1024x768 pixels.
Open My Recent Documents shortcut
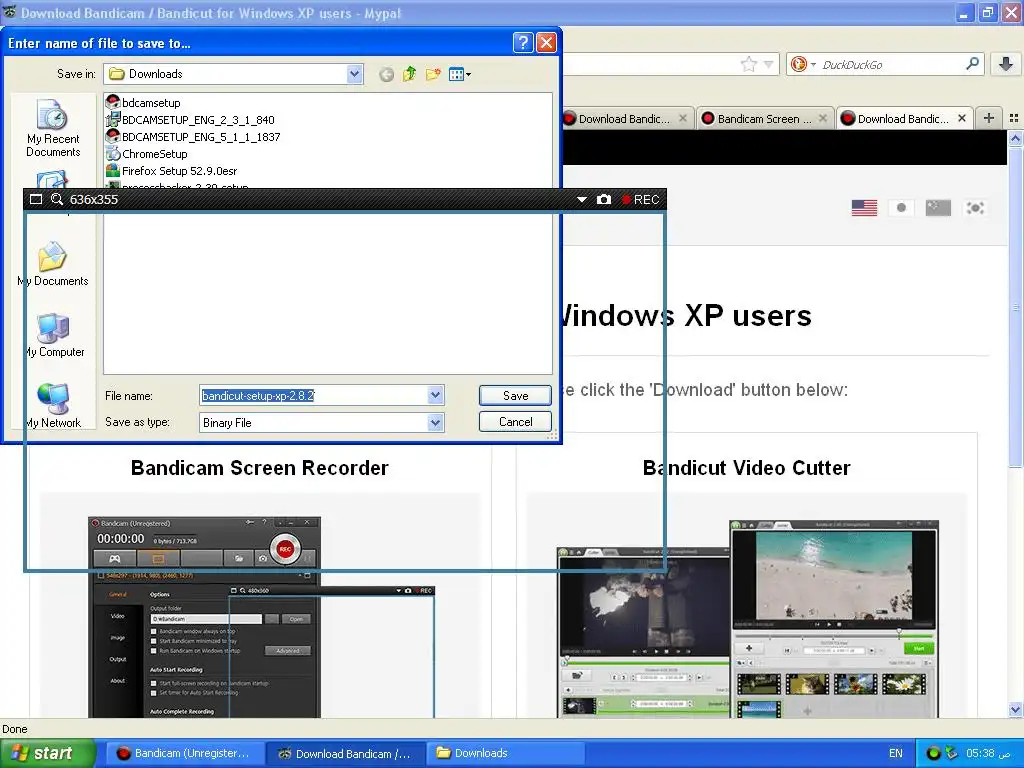pyautogui.click(x=53, y=129)
